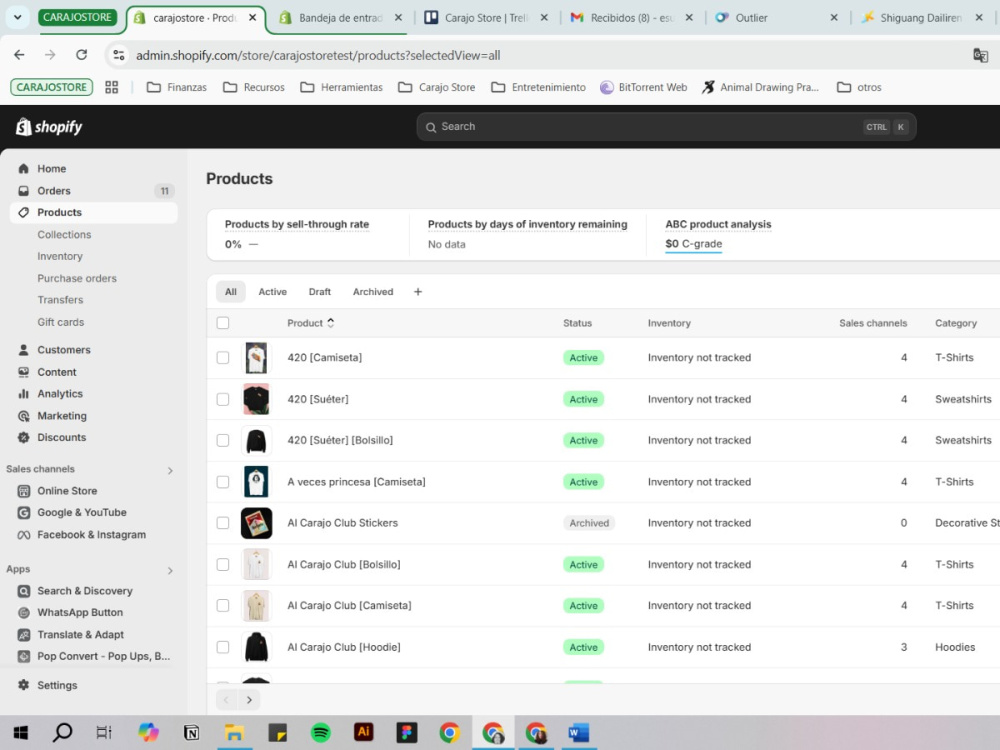1000x750 pixels.
Task: Check the 420 [Camiseta] product row
Action: [223, 358]
